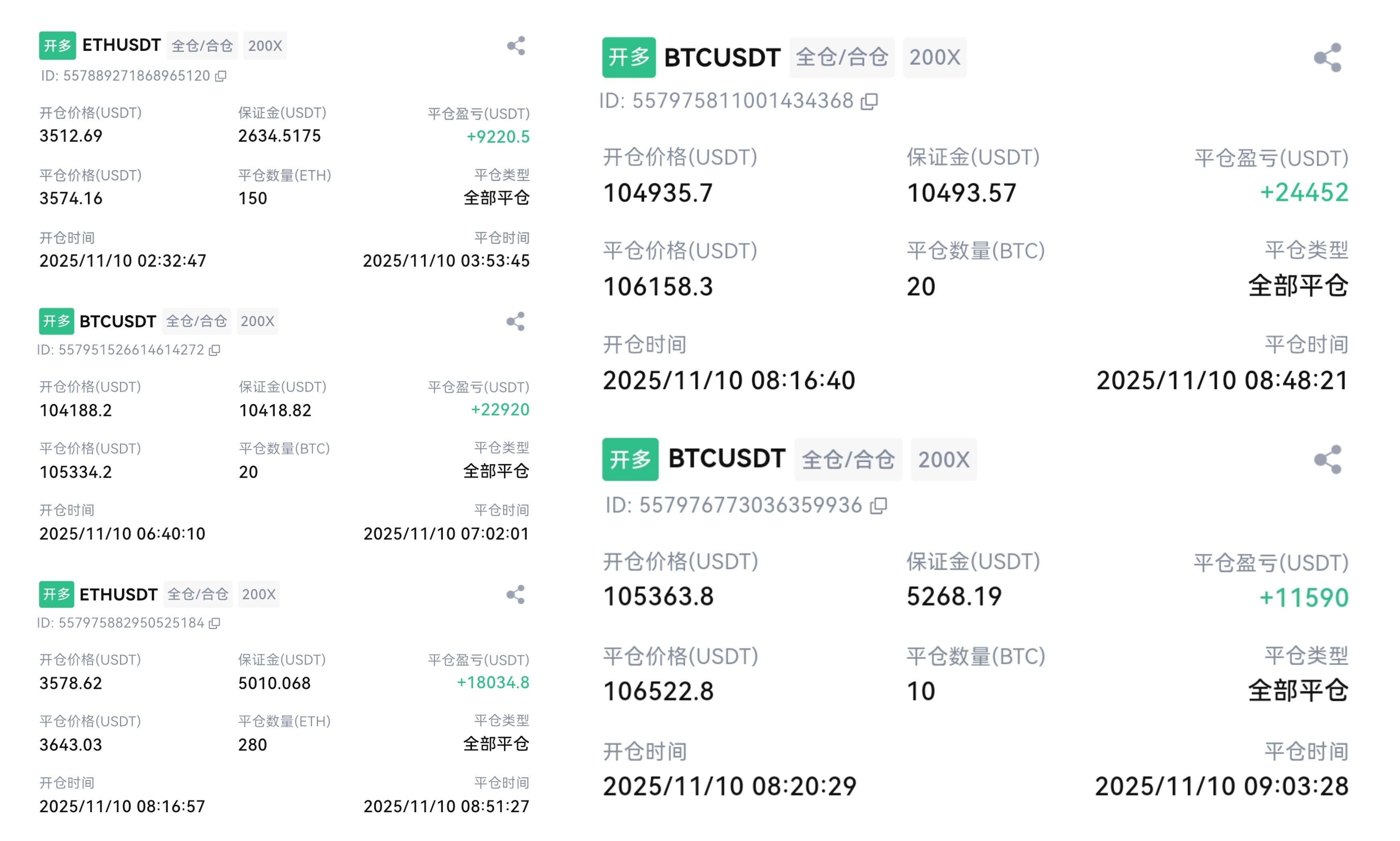
Task: Copy ID 55788927186896512 of first ETHUSDT position
Action: coord(220,76)
